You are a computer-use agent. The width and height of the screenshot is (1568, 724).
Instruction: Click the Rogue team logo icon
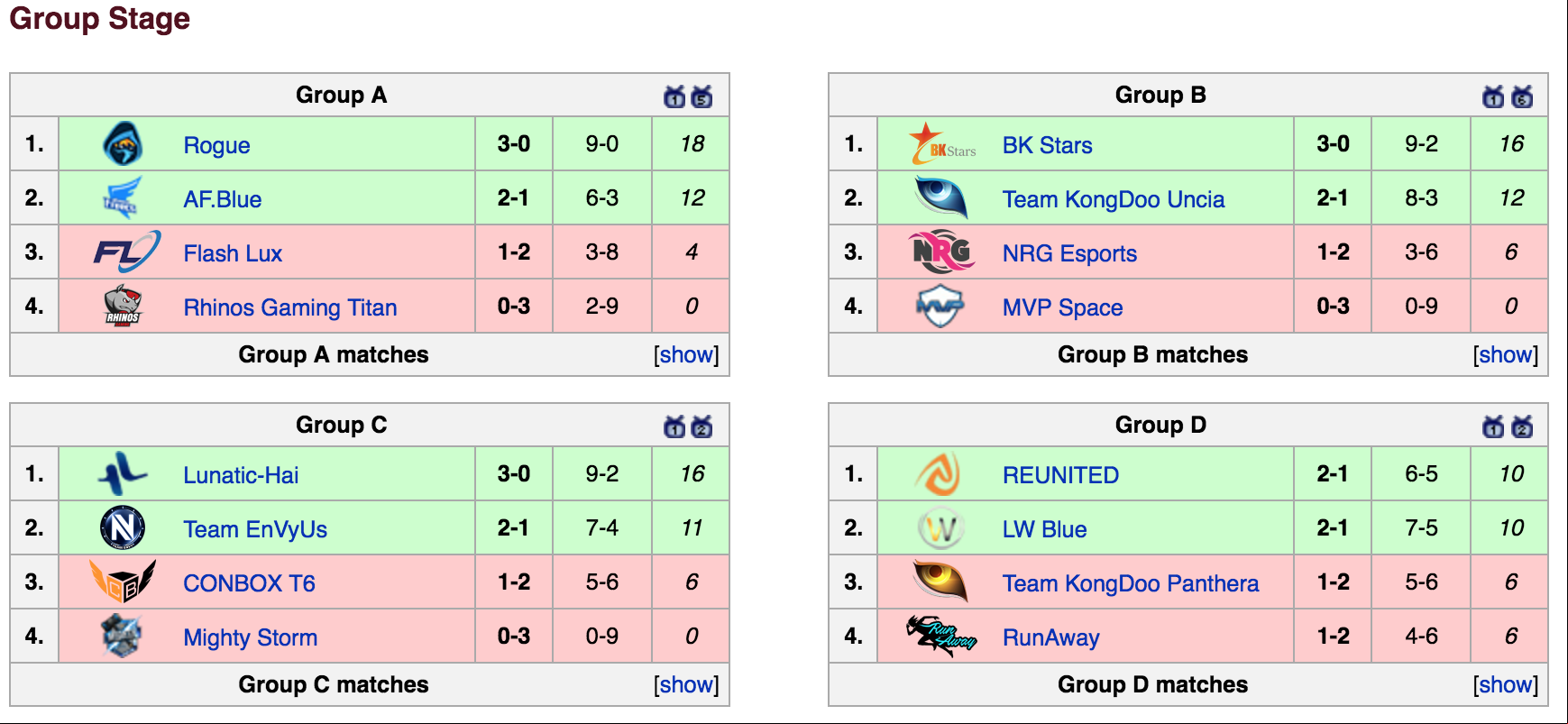click(x=123, y=144)
